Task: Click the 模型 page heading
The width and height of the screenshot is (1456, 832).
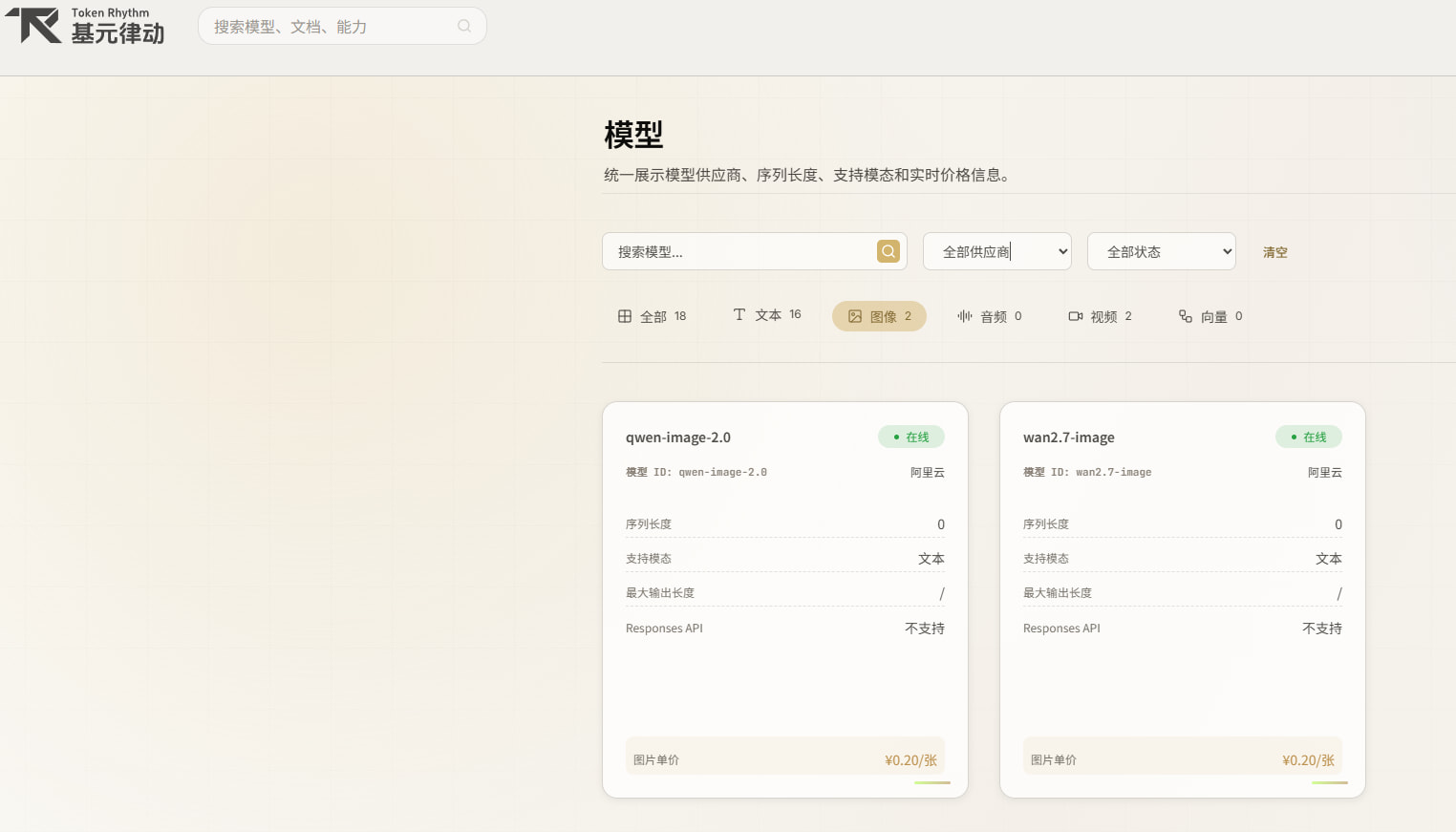Action: point(633,135)
